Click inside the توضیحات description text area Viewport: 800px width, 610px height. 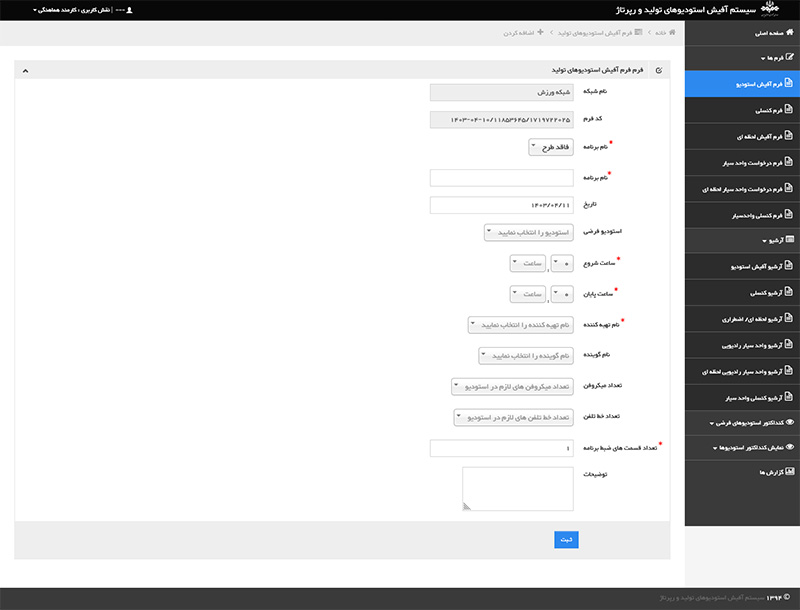point(503,489)
